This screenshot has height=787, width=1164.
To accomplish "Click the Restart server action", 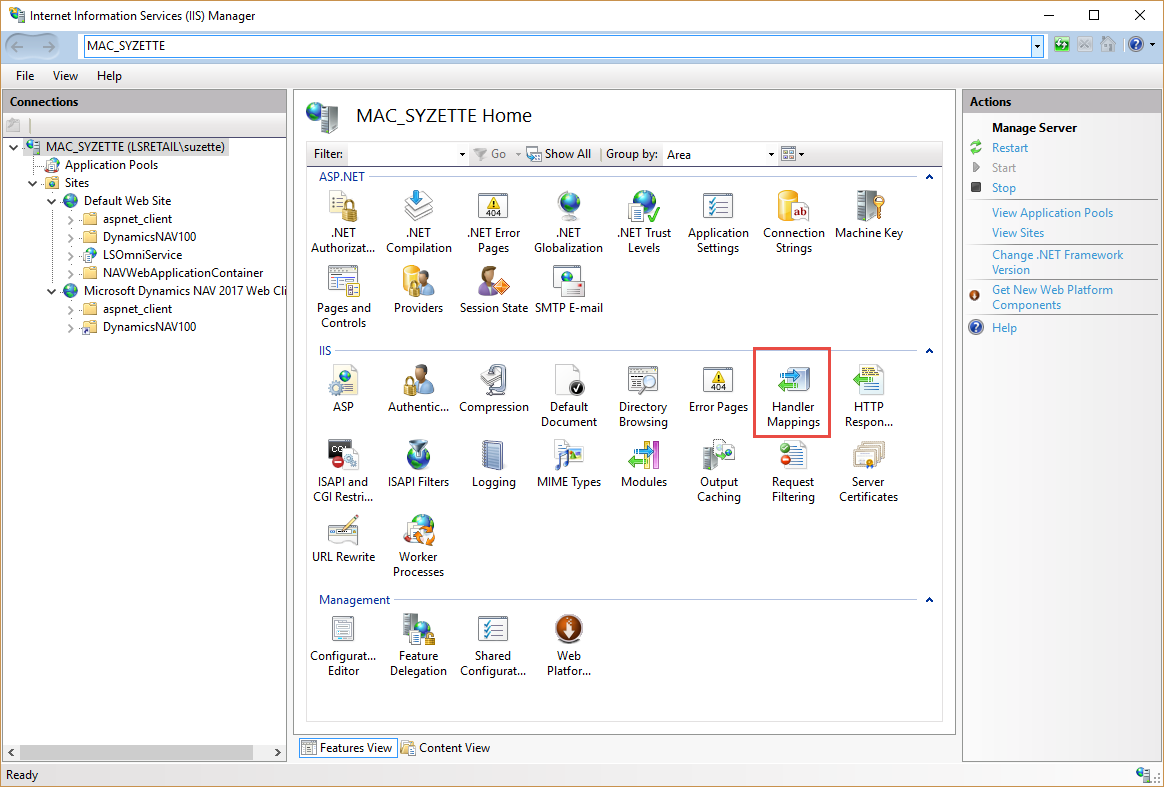I will pos(1009,148).
